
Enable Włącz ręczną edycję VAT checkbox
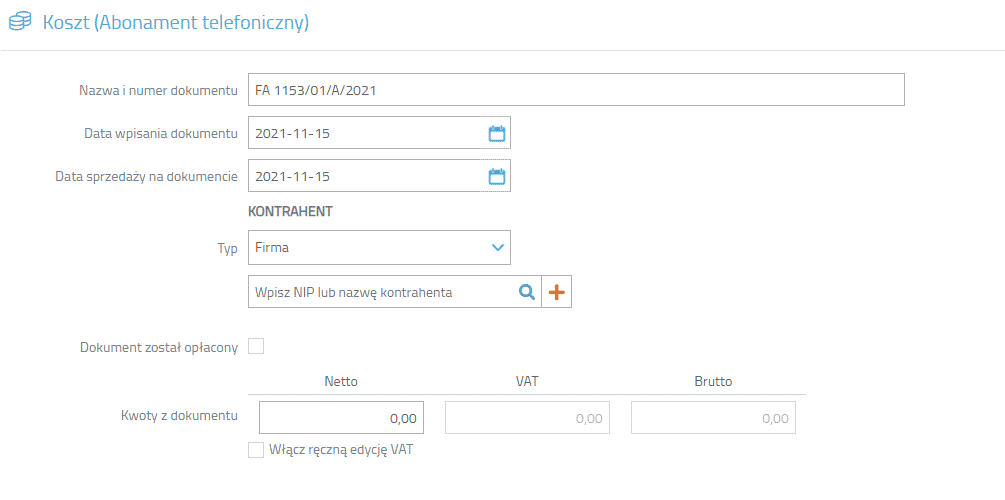(256, 450)
